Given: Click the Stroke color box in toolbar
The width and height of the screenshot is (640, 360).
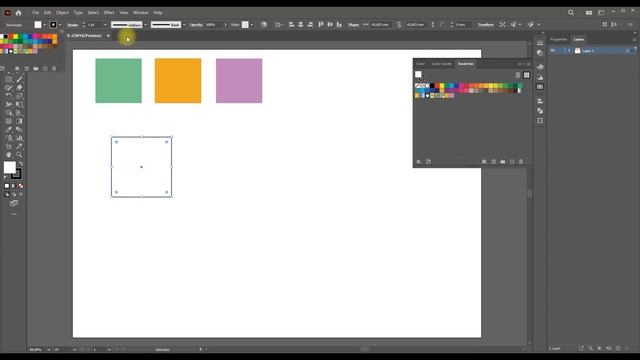Looking at the screenshot, I should point(17,174).
